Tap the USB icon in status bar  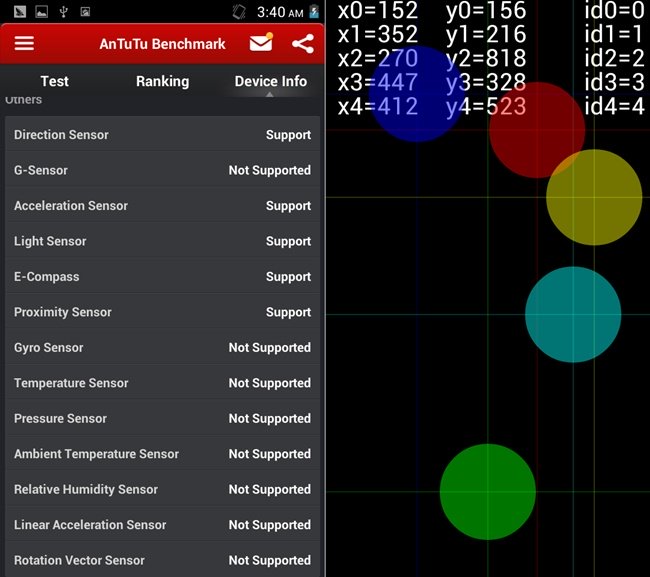coord(63,13)
